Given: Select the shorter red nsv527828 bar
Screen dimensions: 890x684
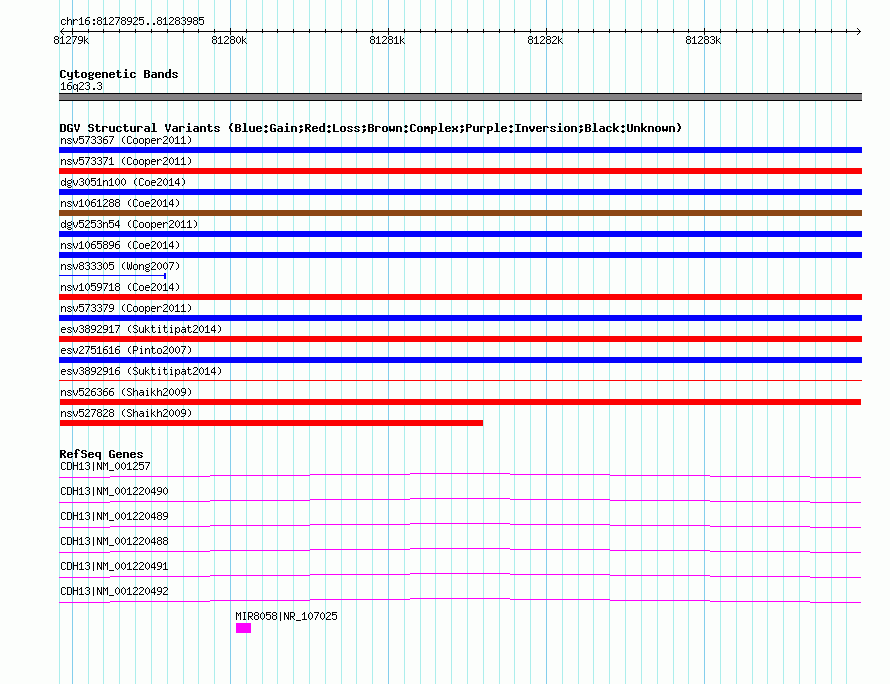Looking at the screenshot, I should click(271, 423).
